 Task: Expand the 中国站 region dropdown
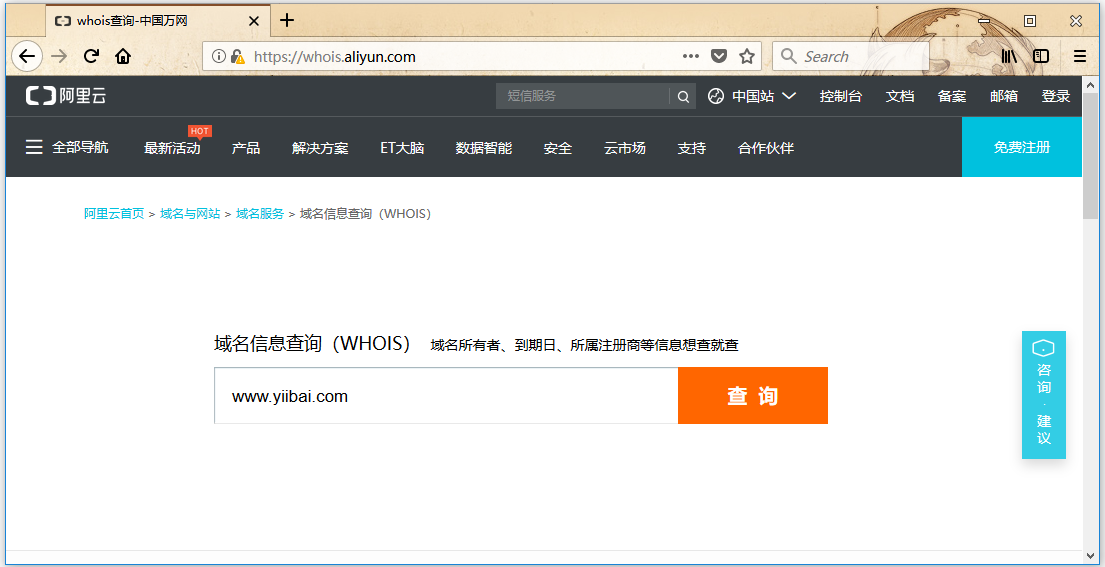(752, 97)
